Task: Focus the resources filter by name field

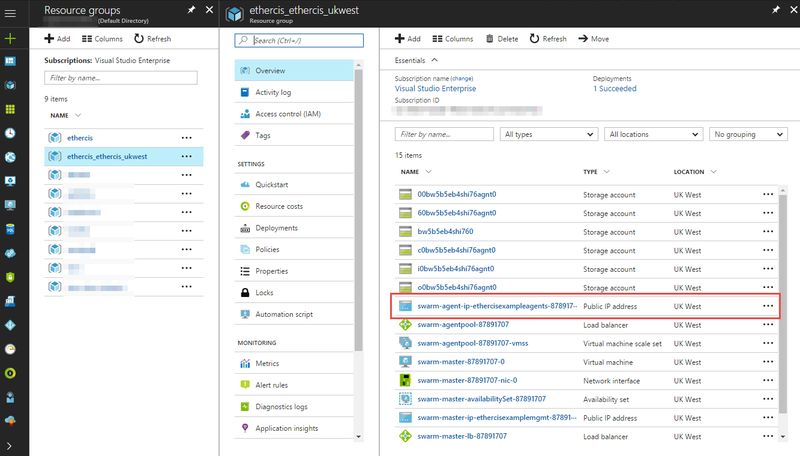Action: (444, 134)
